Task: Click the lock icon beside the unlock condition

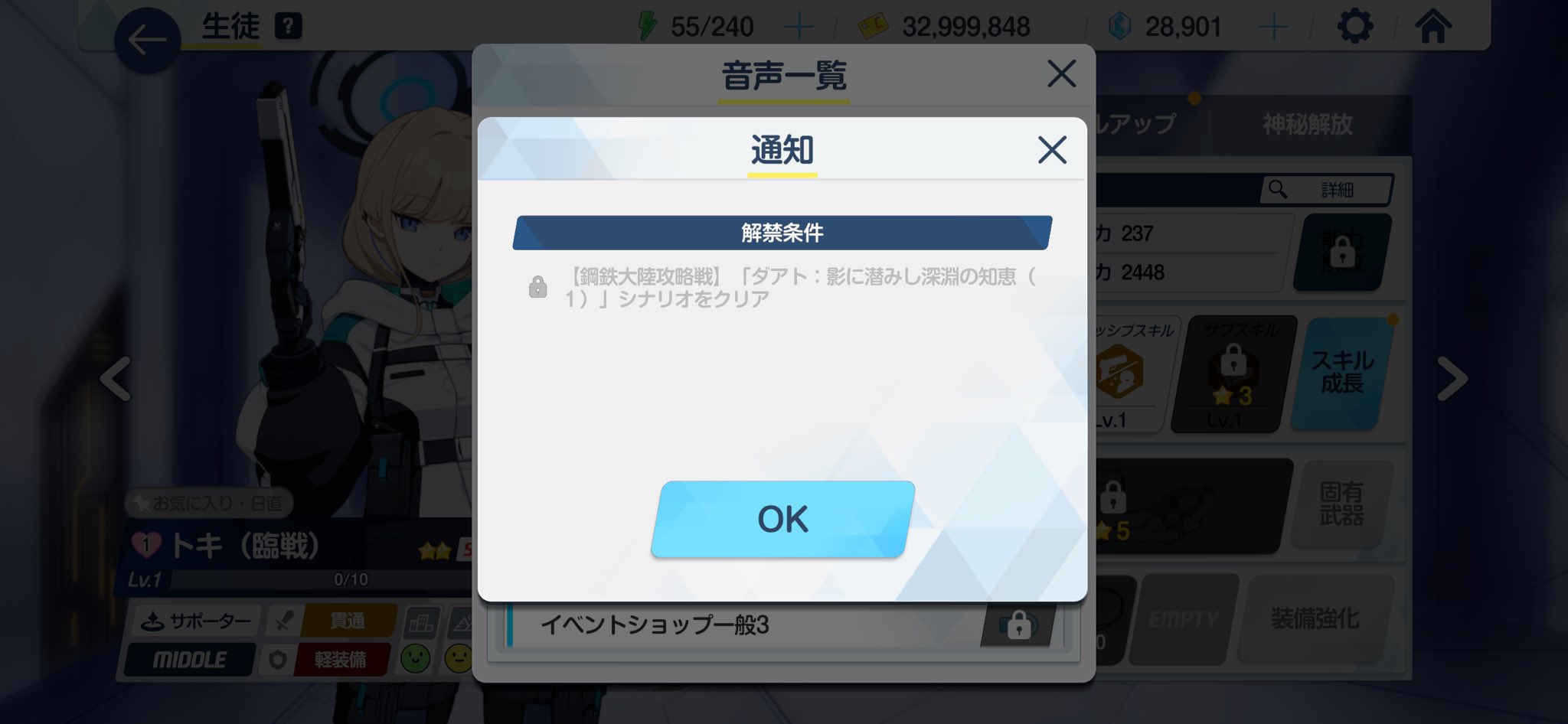Action: pos(537,287)
